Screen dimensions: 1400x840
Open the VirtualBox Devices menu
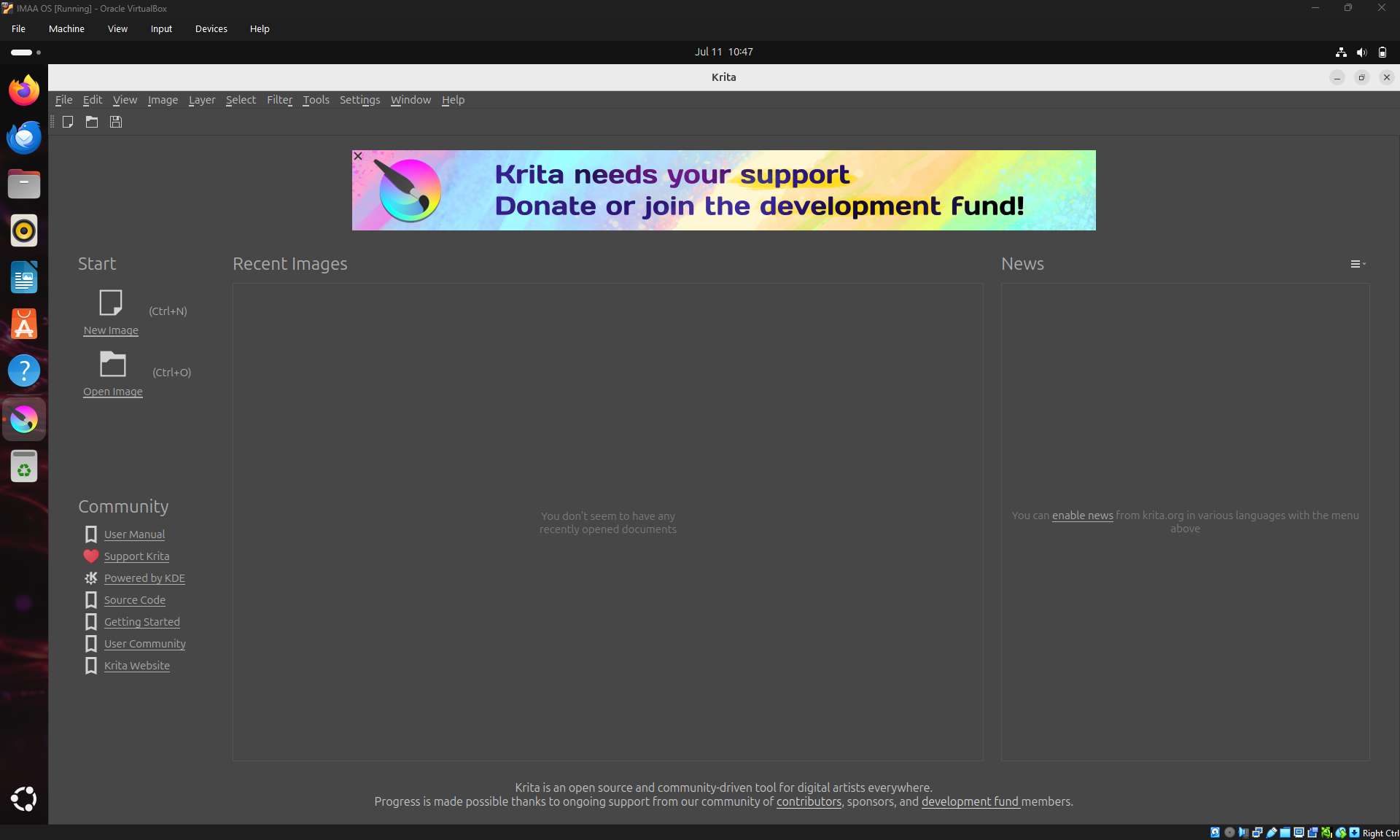(x=211, y=29)
